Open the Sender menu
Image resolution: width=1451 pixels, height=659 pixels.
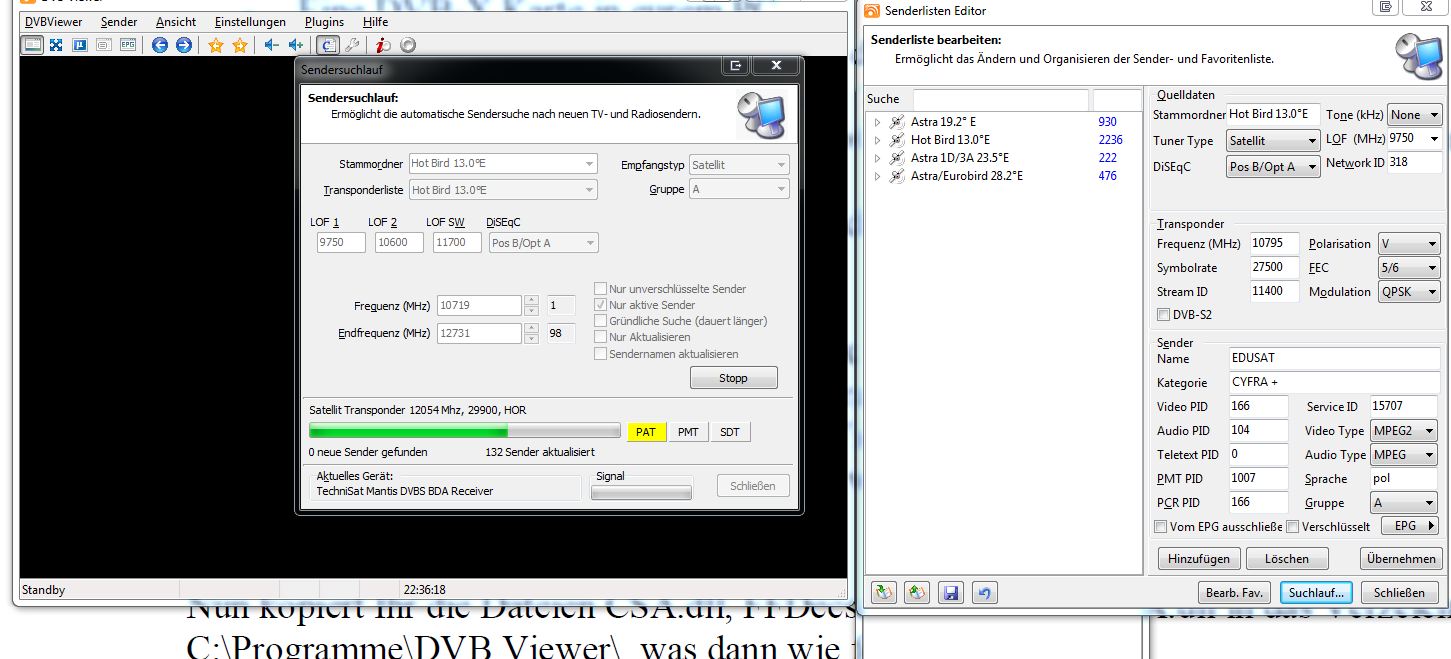119,22
